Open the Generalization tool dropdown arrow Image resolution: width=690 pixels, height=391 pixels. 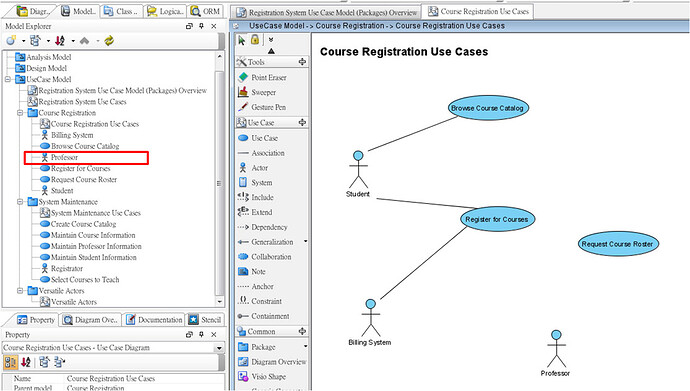(305, 241)
